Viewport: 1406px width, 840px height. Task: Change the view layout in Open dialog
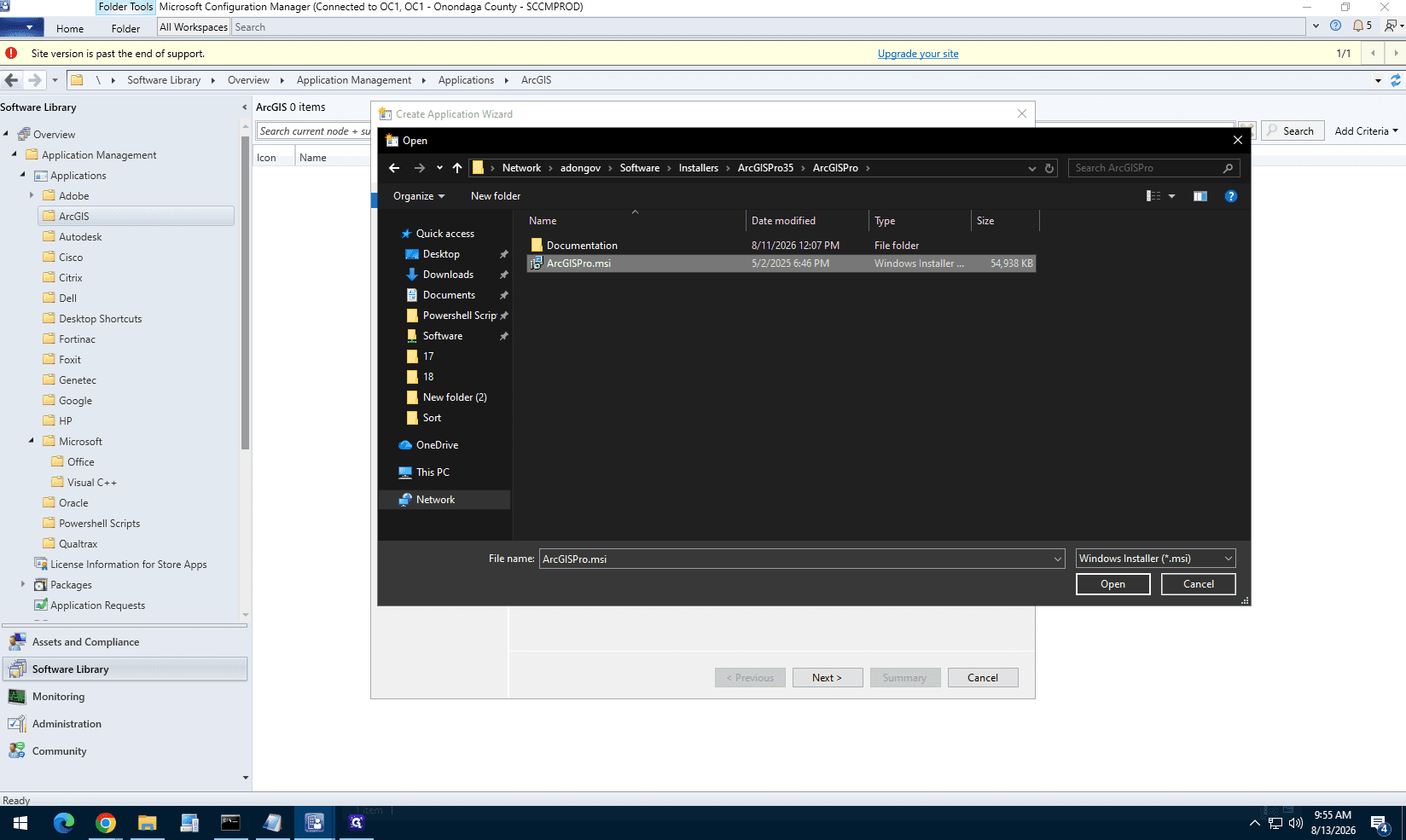(x=1153, y=196)
